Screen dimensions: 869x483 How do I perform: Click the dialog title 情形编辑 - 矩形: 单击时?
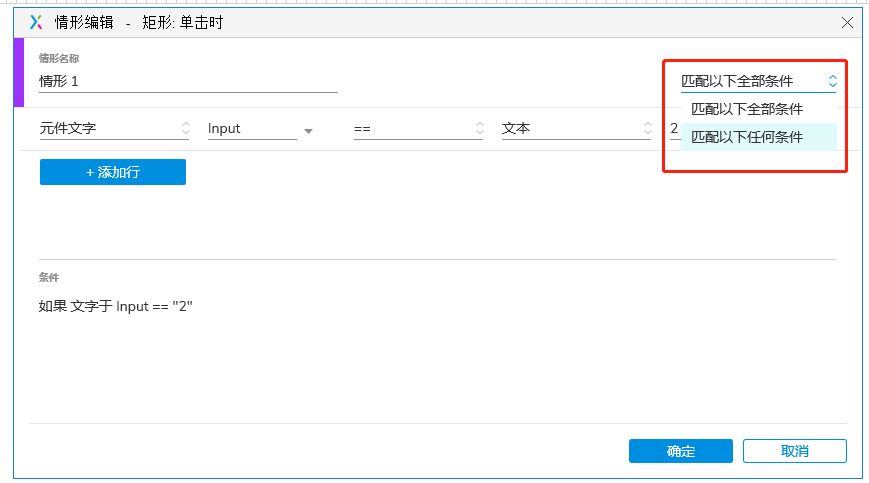pos(139,23)
